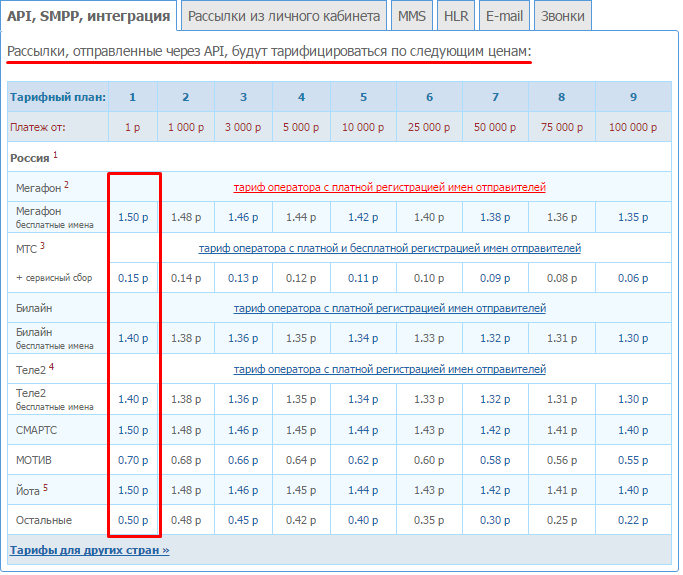683x575 pixels.
Task: Click the СМАРТС row label
Action: (x=36, y=430)
